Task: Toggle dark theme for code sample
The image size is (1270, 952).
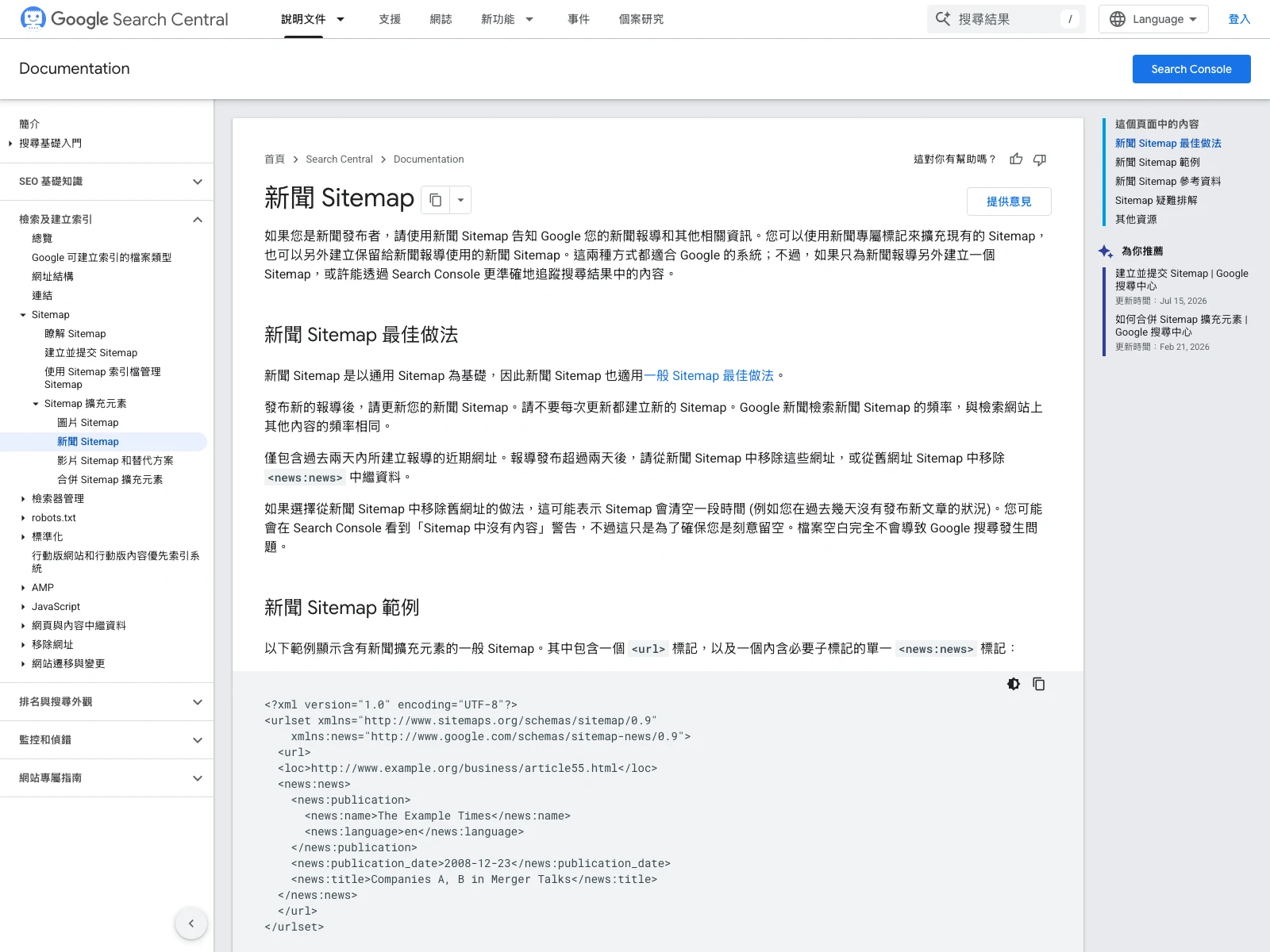Action: point(1014,684)
